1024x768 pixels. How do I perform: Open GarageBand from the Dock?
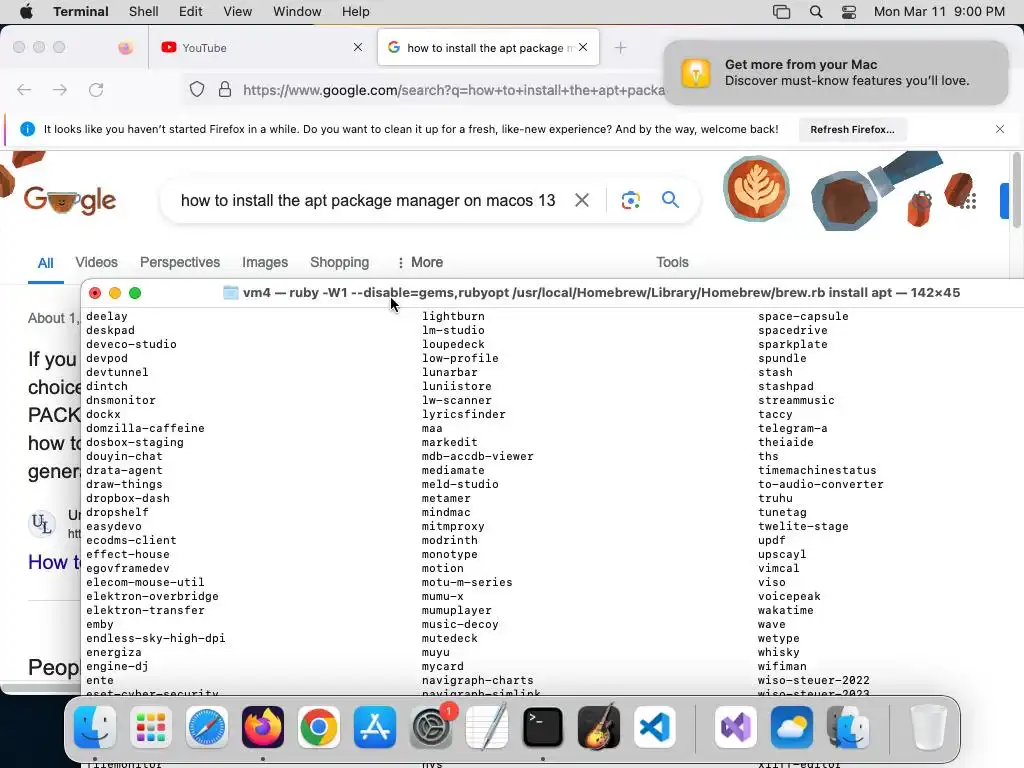click(x=599, y=727)
